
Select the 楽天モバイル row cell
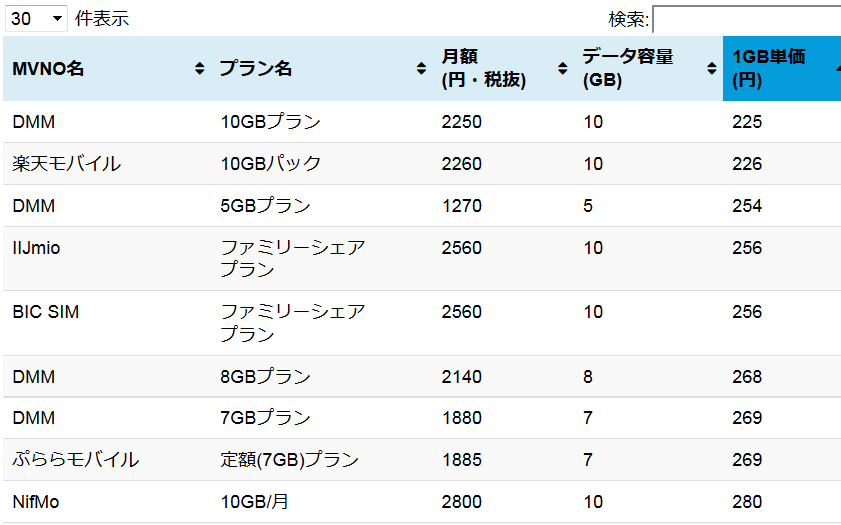[x=107, y=164]
